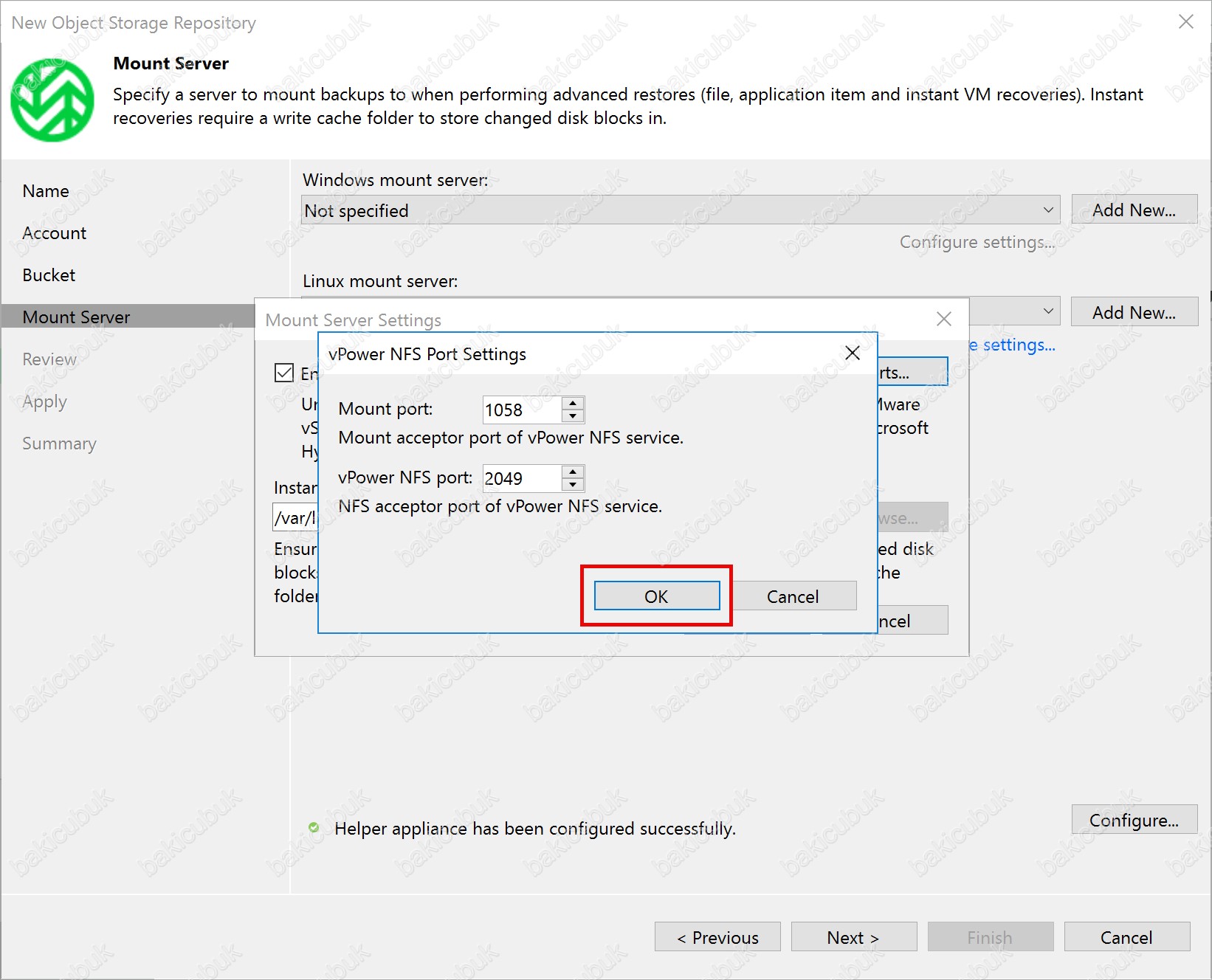
Task: Toggle the Enable vPower NFS checkbox
Action: click(x=284, y=373)
